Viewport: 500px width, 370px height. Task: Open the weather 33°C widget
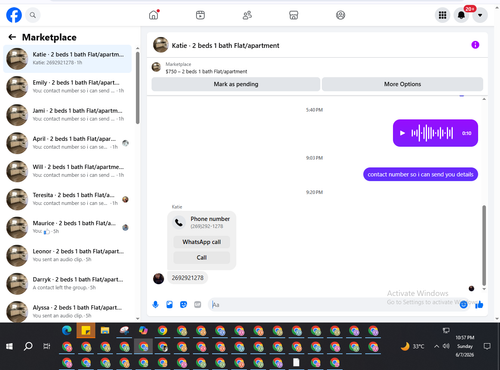click(x=412, y=347)
